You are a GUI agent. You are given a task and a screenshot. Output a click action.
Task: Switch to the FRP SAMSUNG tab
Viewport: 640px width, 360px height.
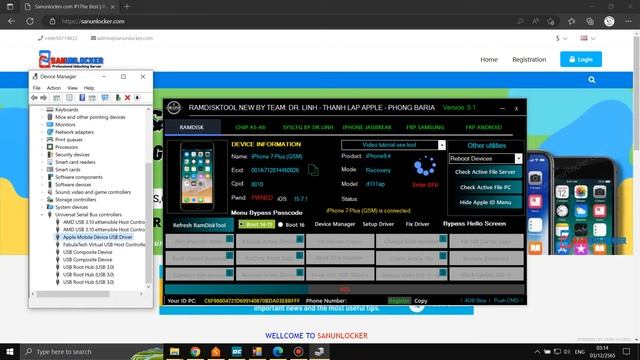(x=425, y=127)
